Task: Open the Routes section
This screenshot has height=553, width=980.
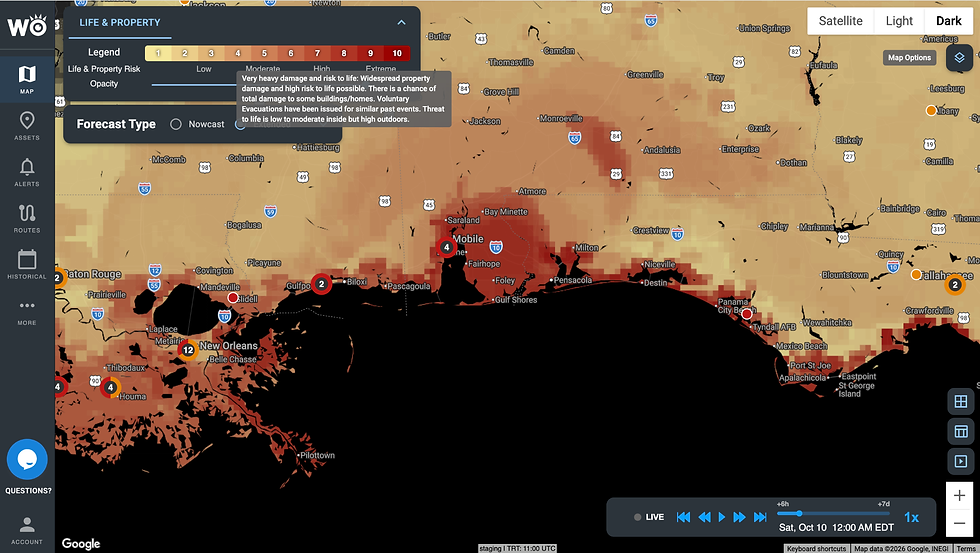Action: 27,217
